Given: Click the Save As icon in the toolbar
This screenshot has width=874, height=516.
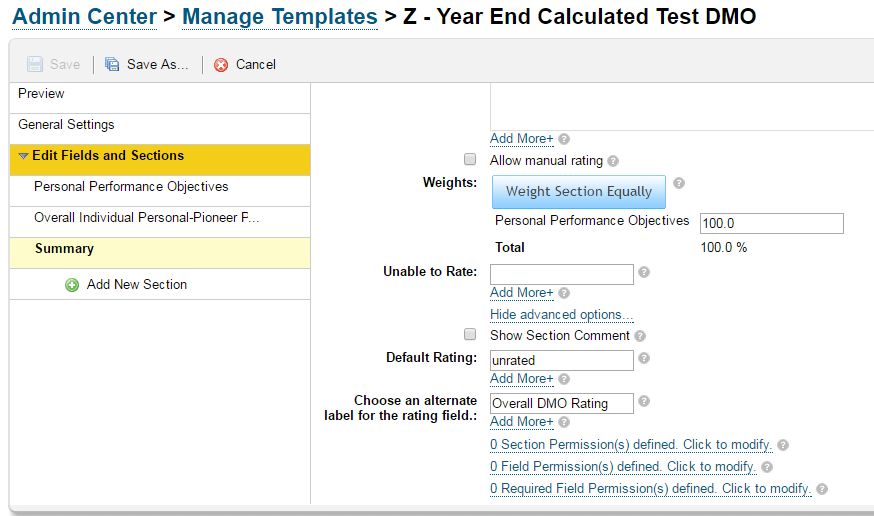Looking at the screenshot, I should [112, 65].
